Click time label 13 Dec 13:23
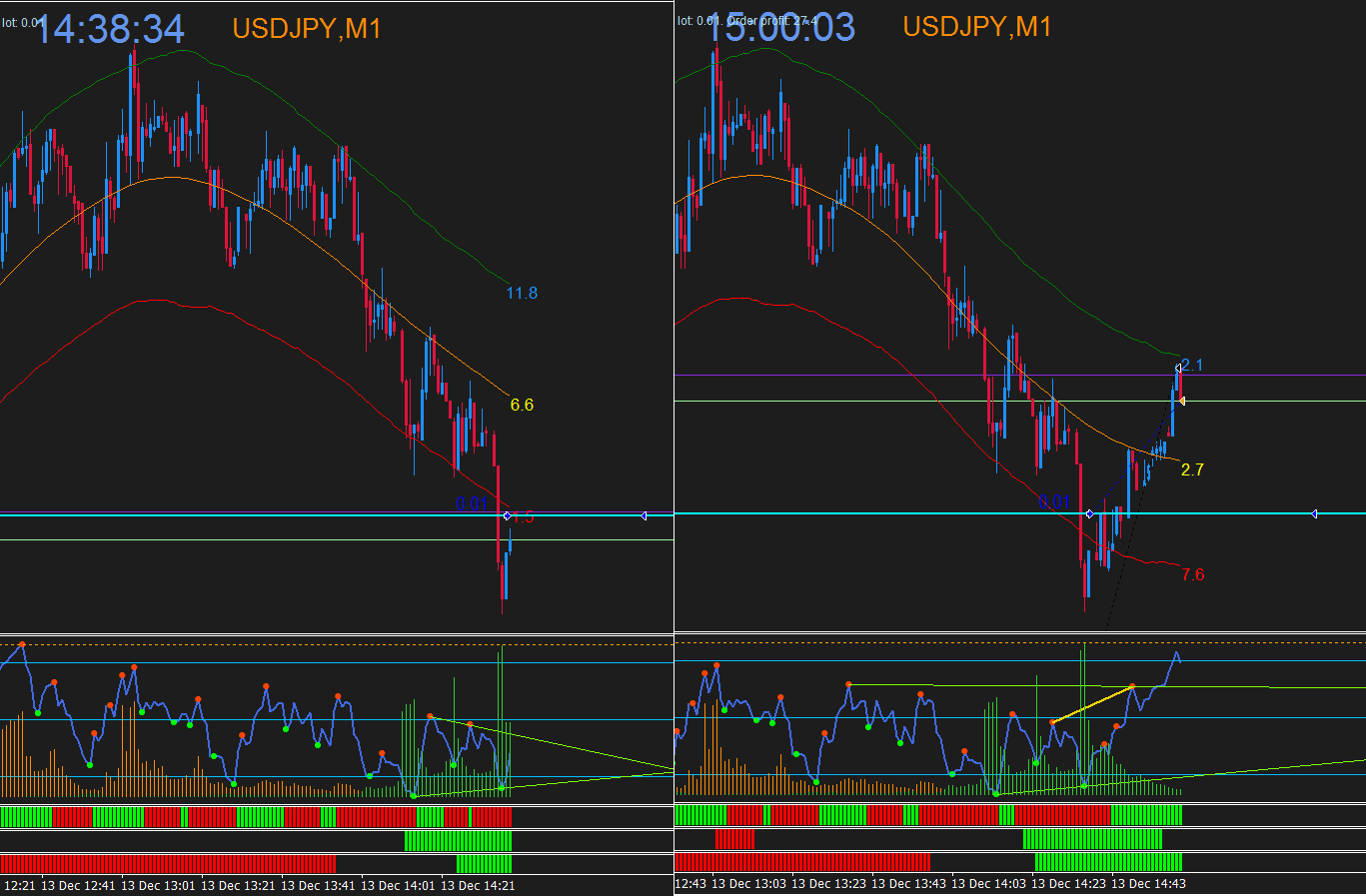This screenshot has width=1366, height=896. [828, 883]
